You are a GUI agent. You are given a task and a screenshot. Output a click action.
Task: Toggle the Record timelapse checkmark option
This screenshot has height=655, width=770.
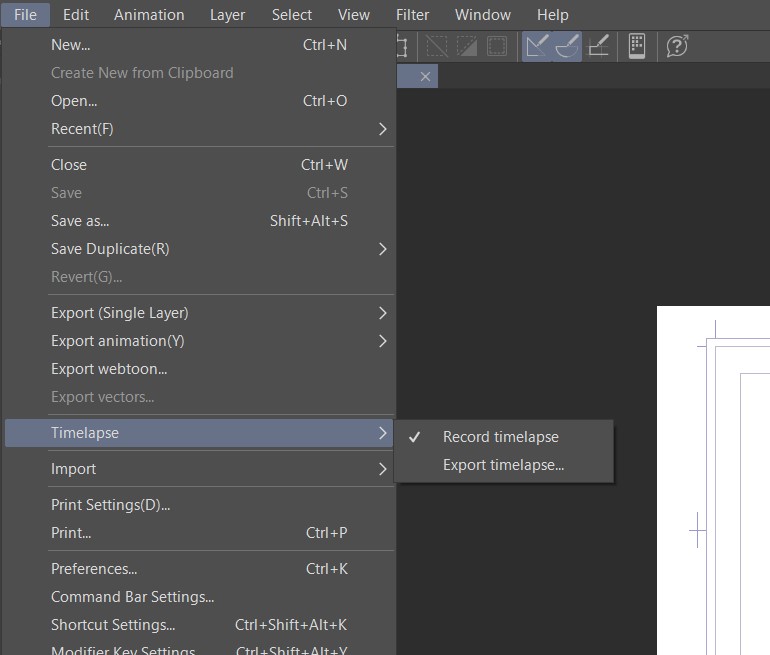tap(504, 437)
